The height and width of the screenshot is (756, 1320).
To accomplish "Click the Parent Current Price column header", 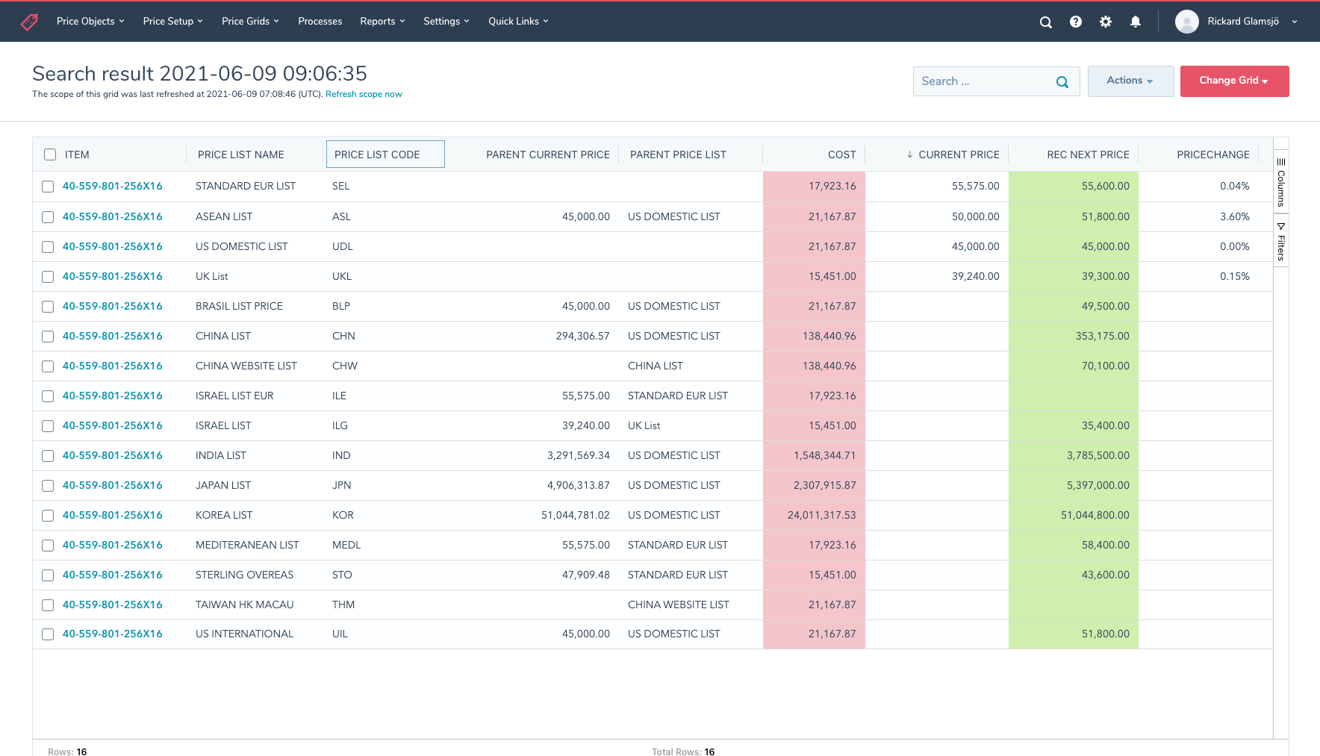I will [x=548, y=155].
